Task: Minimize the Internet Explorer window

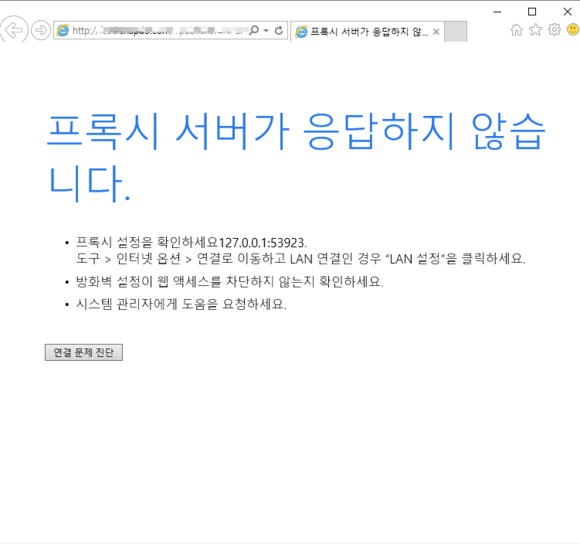Action: 498,12
